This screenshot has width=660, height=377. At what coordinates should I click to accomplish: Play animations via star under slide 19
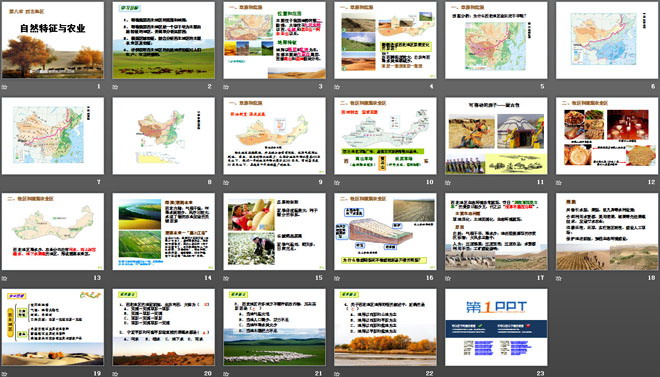pyautogui.click(x=5, y=374)
